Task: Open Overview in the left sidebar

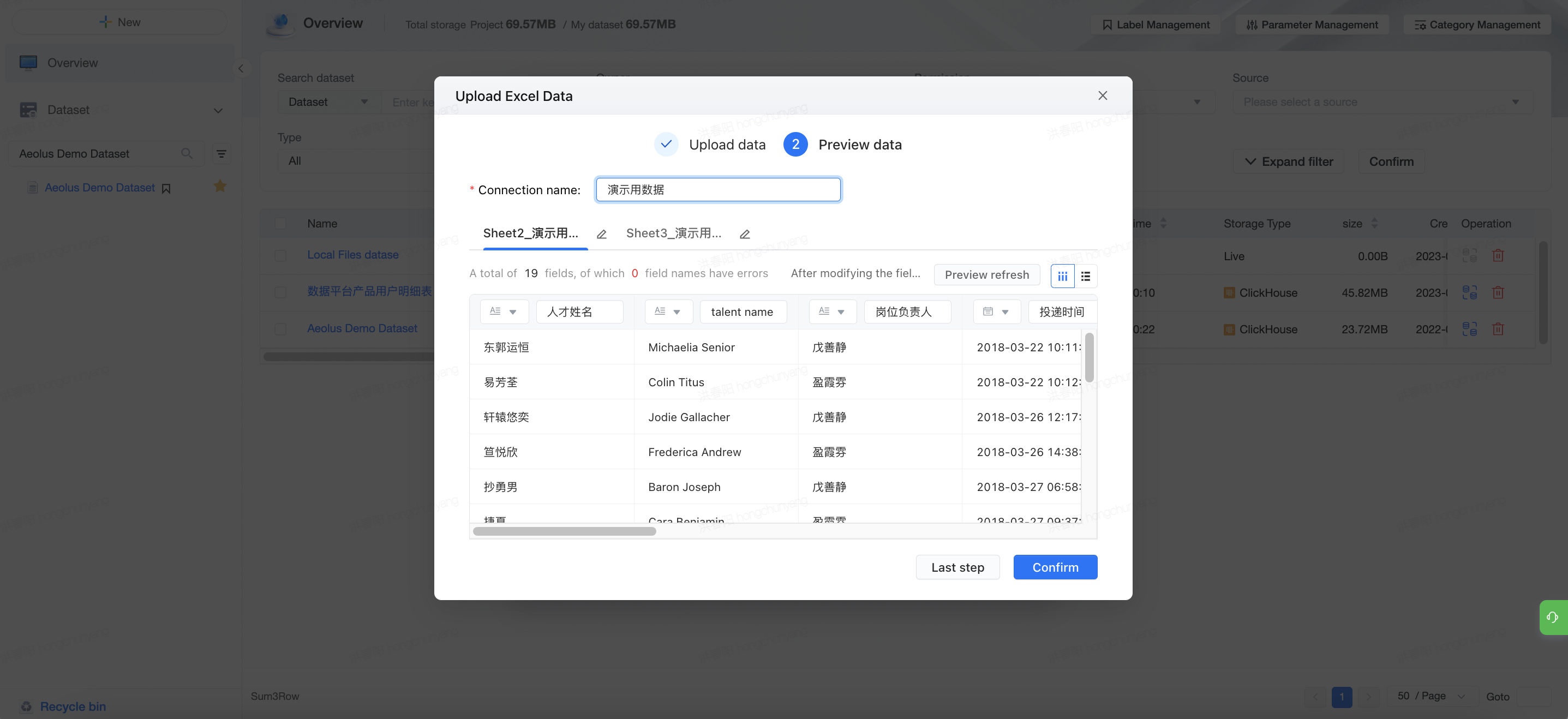Action: [x=120, y=63]
